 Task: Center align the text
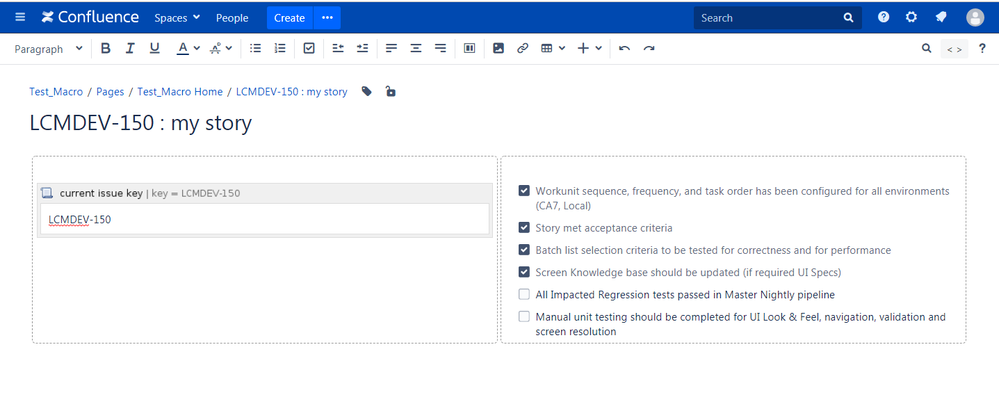click(416, 48)
